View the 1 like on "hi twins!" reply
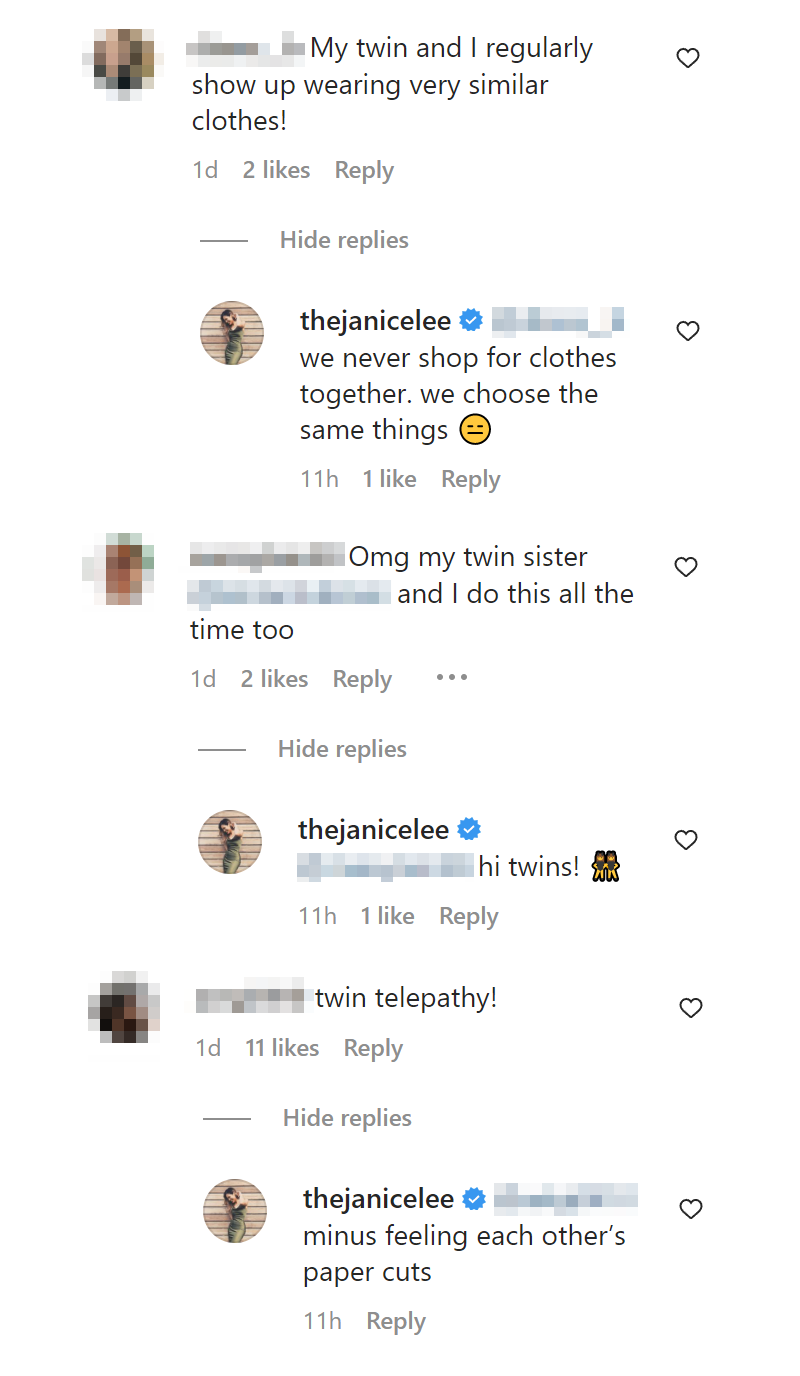The width and height of the screenshot is (800, 1376). point(387,916)
